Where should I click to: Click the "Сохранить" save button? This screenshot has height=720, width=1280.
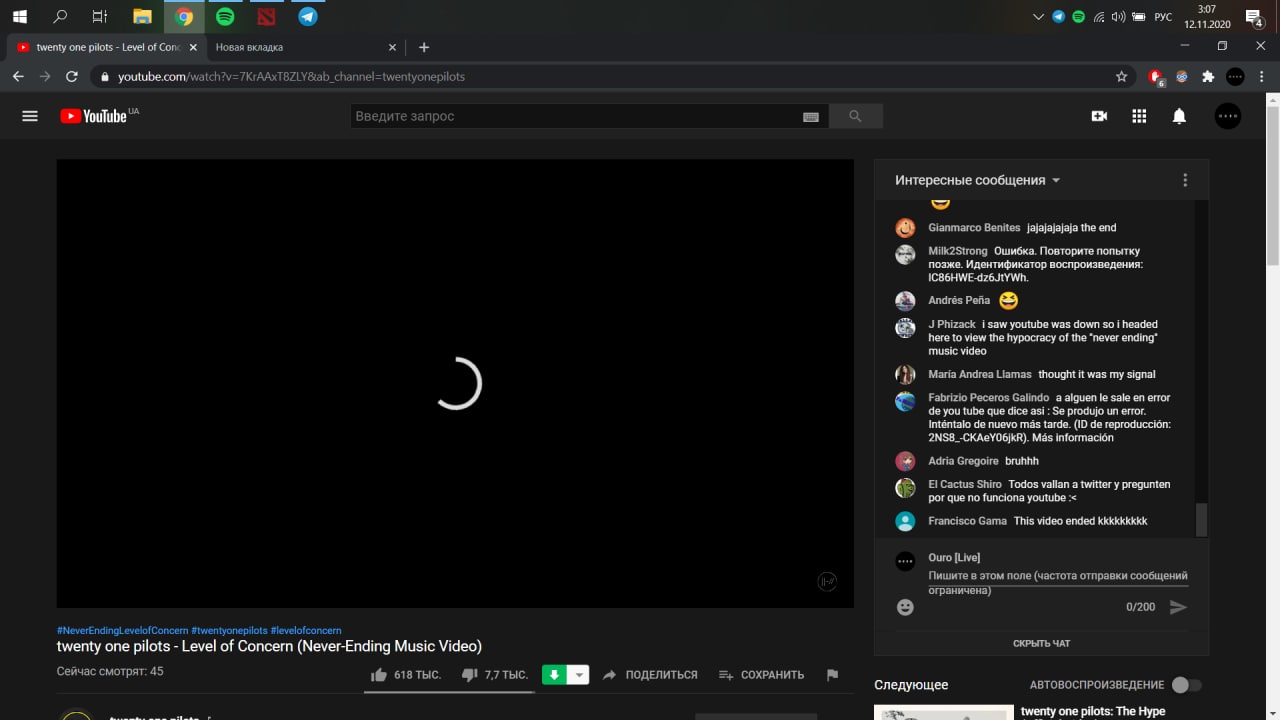[x=761, y=675]
